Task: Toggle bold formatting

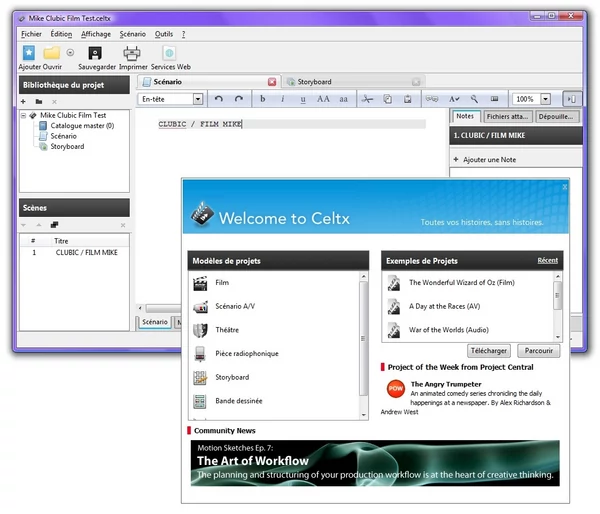Action: [x=262, y=99]
